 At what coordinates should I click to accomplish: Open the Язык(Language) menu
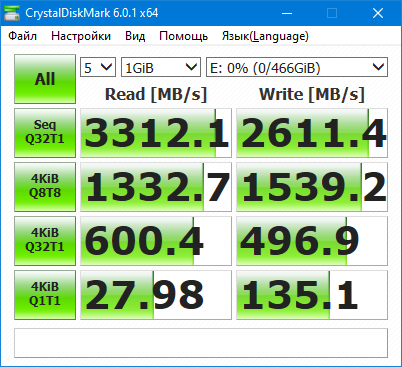[x=265, y=36]
